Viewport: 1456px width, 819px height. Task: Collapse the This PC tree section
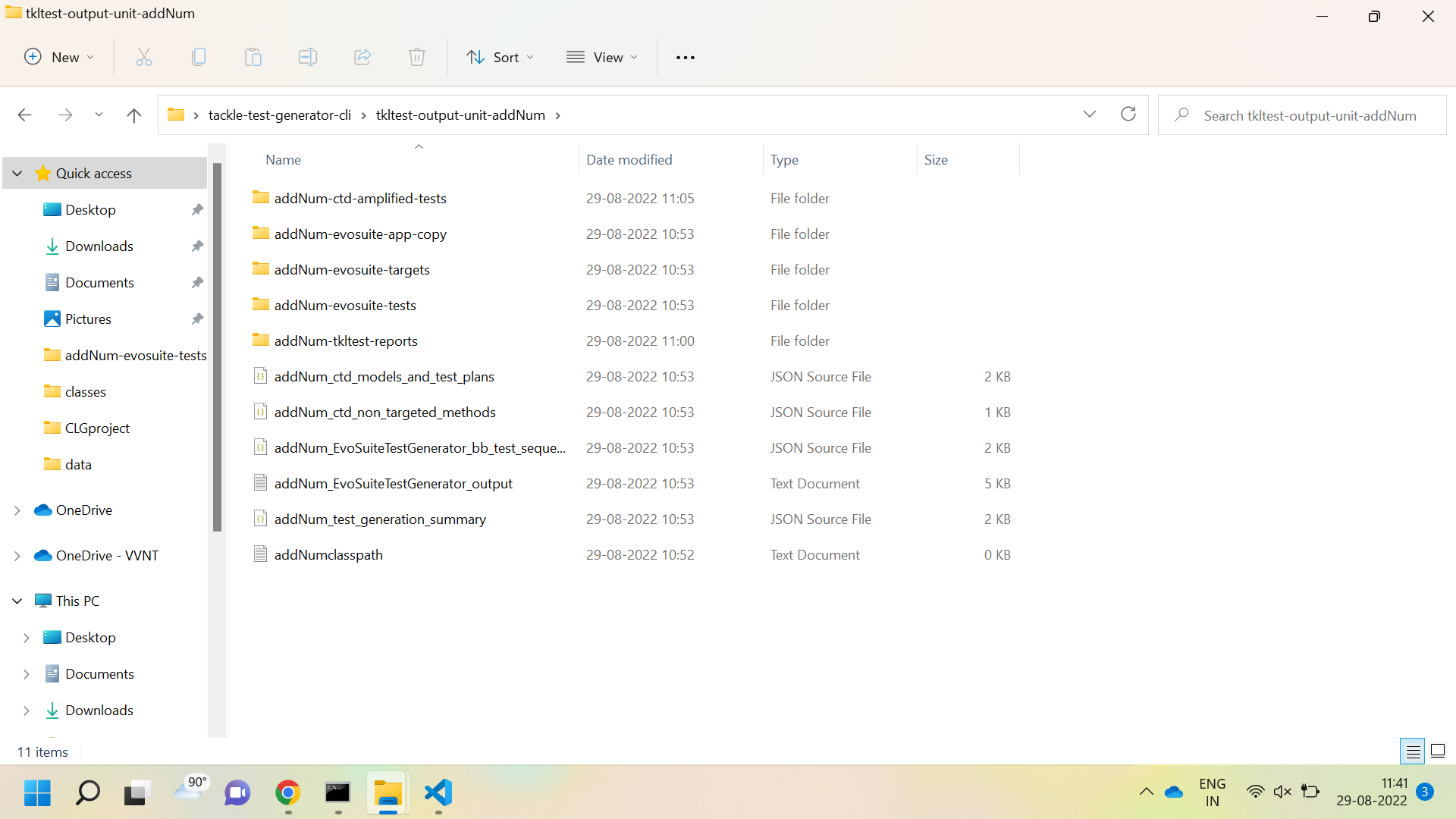point(17,600)
